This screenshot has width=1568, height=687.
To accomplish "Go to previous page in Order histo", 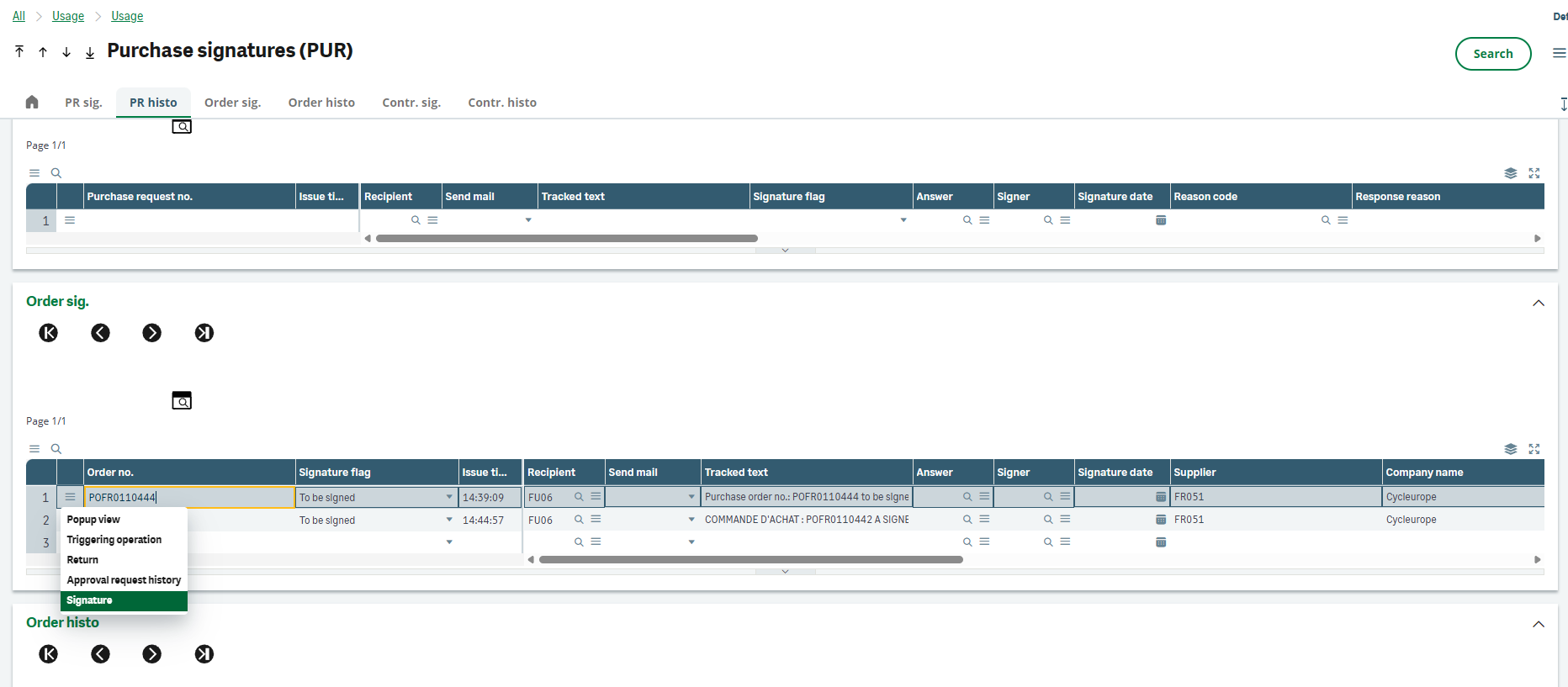I will pos(100,654).
